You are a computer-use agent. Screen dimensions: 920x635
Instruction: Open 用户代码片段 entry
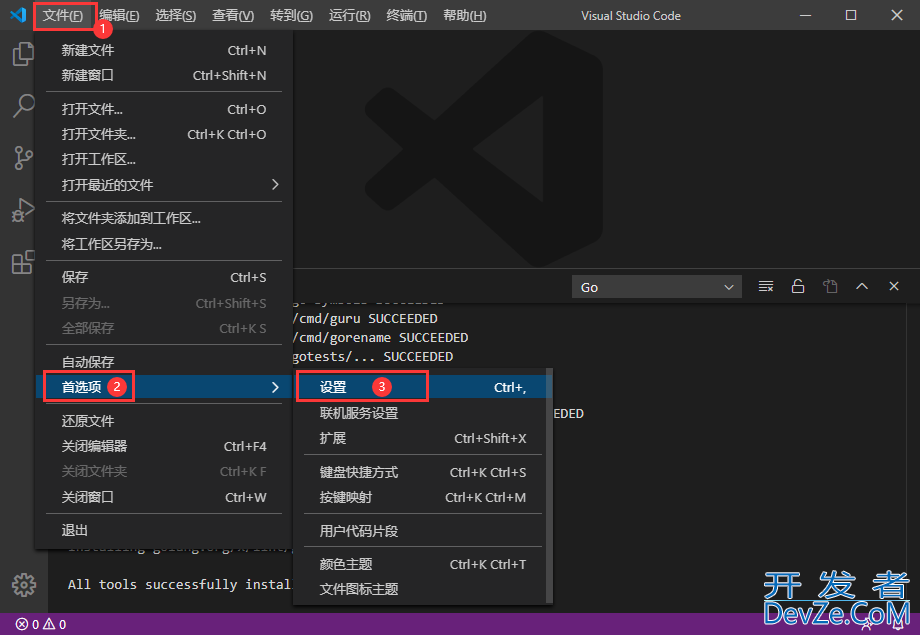[x=422, y=531]
